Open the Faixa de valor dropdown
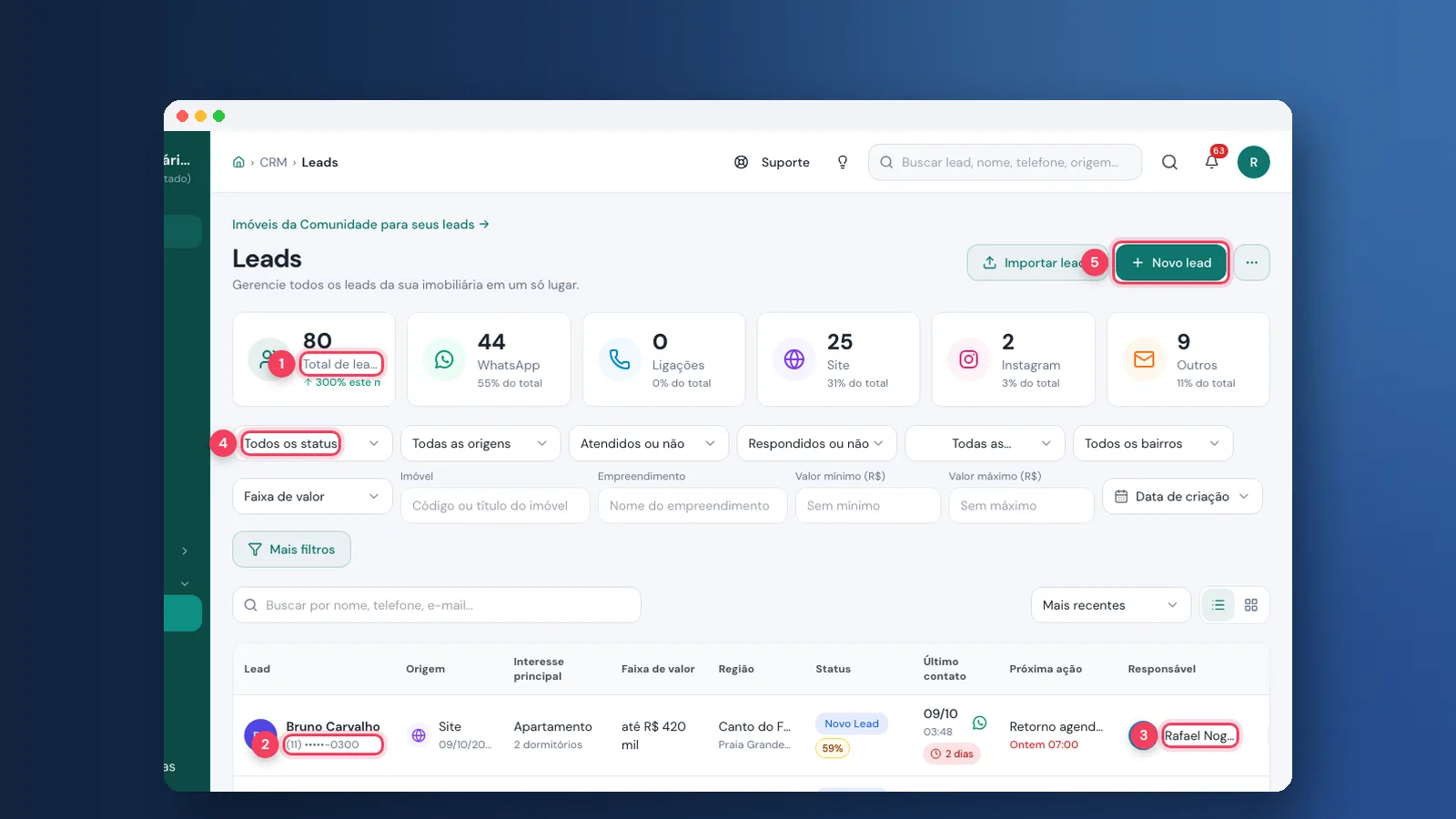The height and width of the screenshot is (819, 1456). pyautogui.click(x=312, y=496)
